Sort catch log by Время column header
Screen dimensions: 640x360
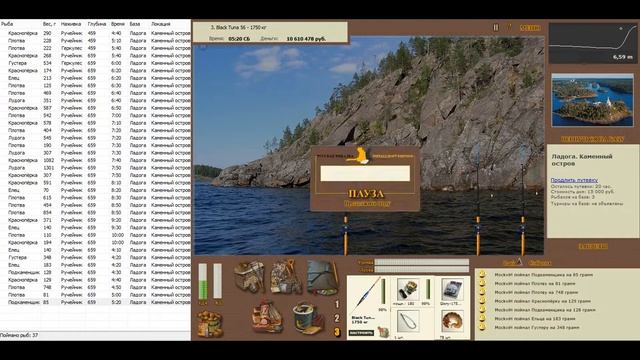[x=118, y=24]
